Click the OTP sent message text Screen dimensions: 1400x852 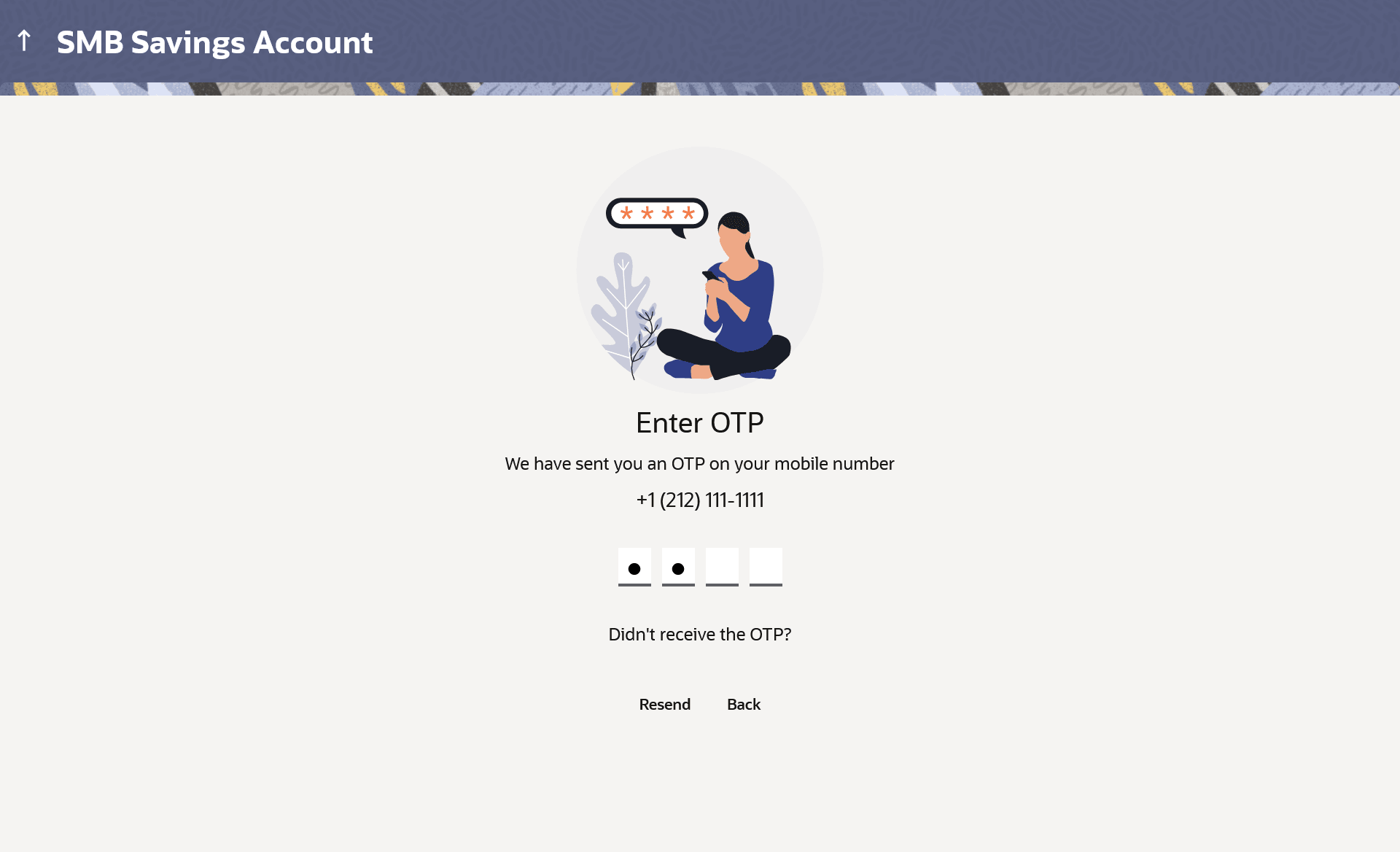[700, 463]
